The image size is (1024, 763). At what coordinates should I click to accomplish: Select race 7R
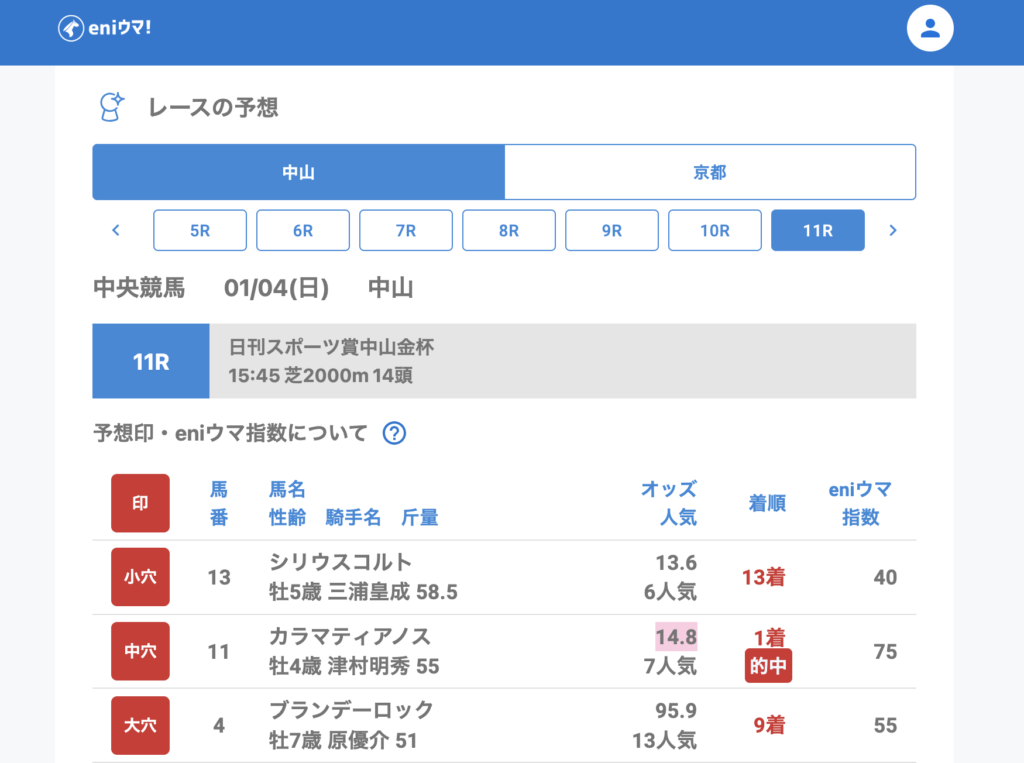[406, 230]
